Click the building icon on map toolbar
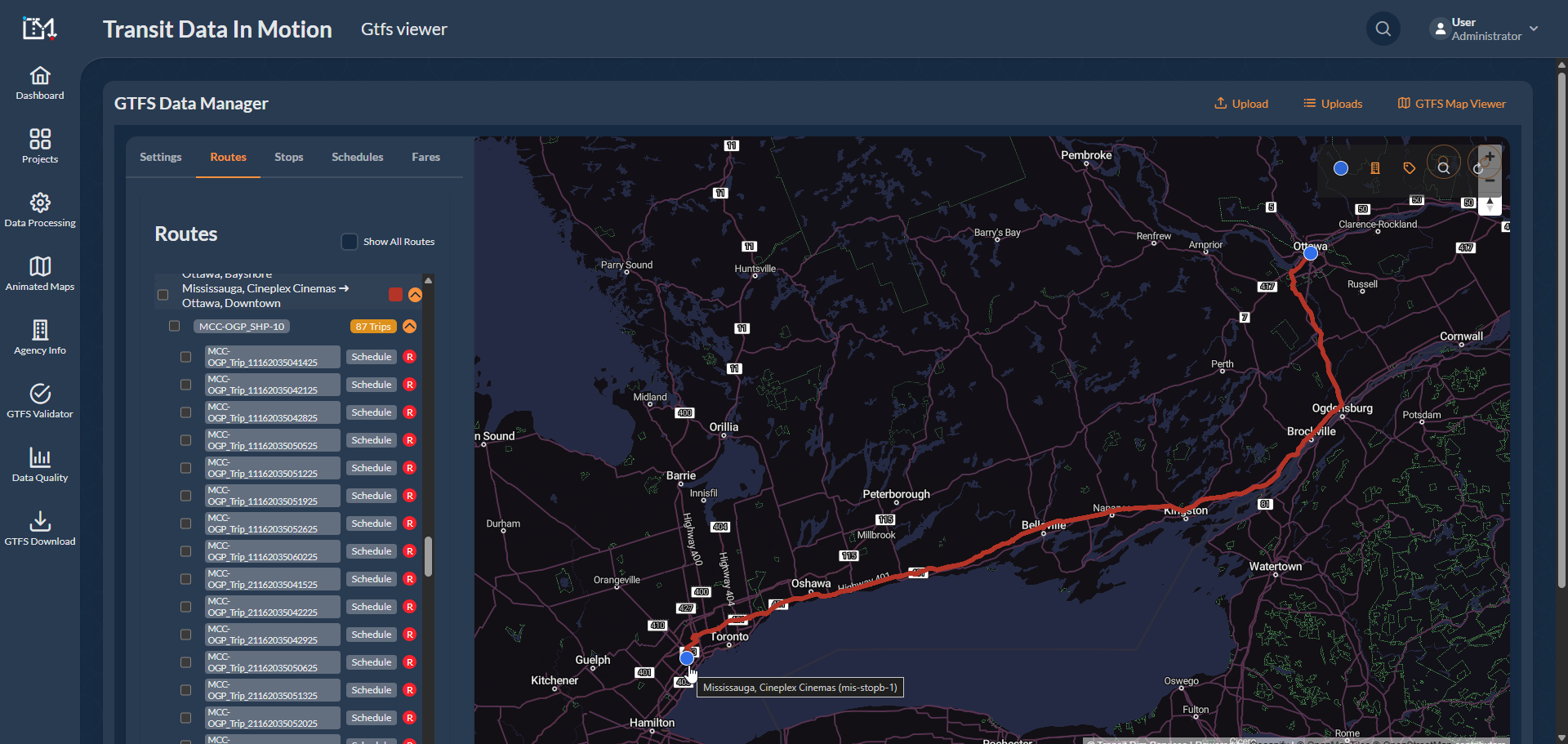 point(1375,167)
